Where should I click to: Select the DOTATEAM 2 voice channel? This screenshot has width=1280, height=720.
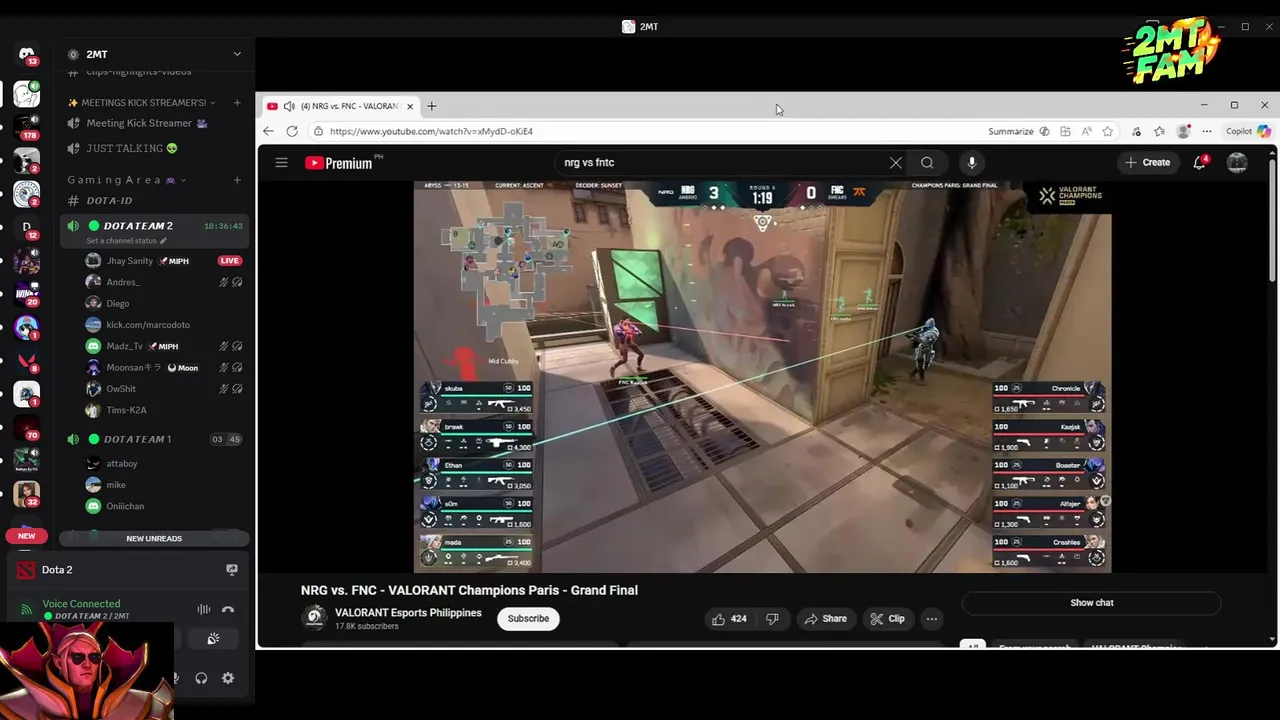click(x=153, y=230)
